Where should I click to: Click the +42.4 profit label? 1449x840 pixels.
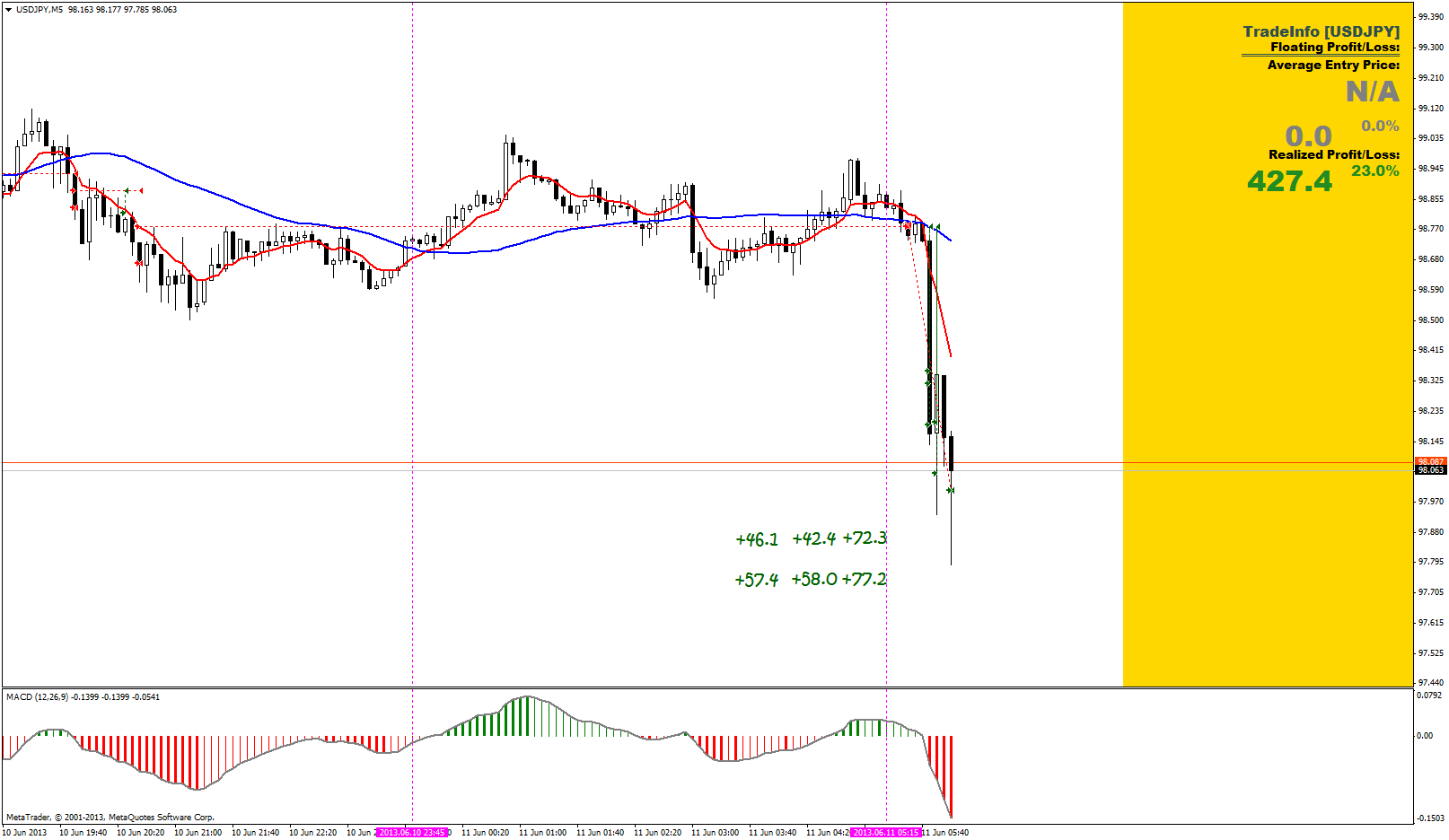(814, 538)
